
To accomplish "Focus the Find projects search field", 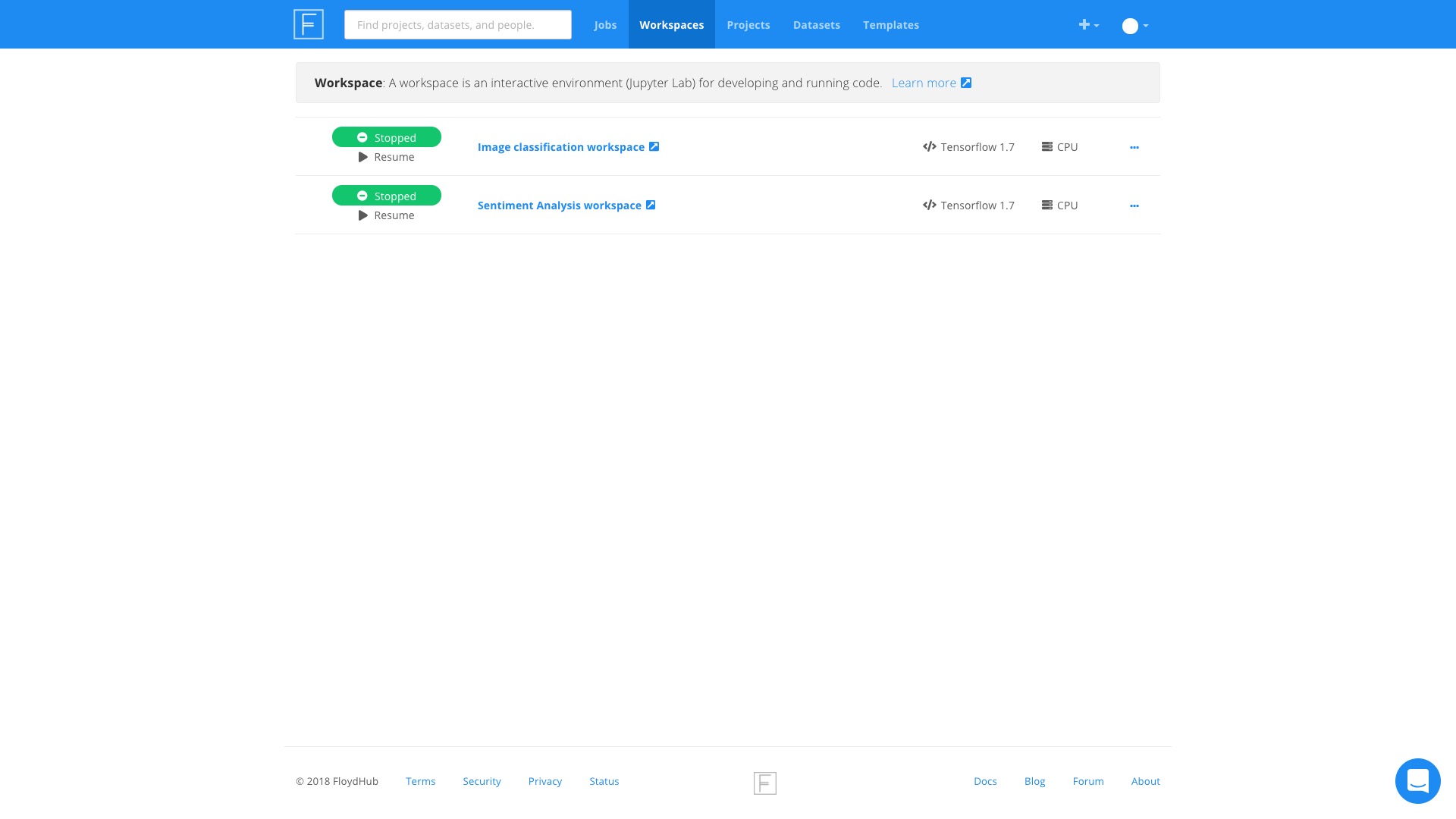I will [x=457, y=25].
